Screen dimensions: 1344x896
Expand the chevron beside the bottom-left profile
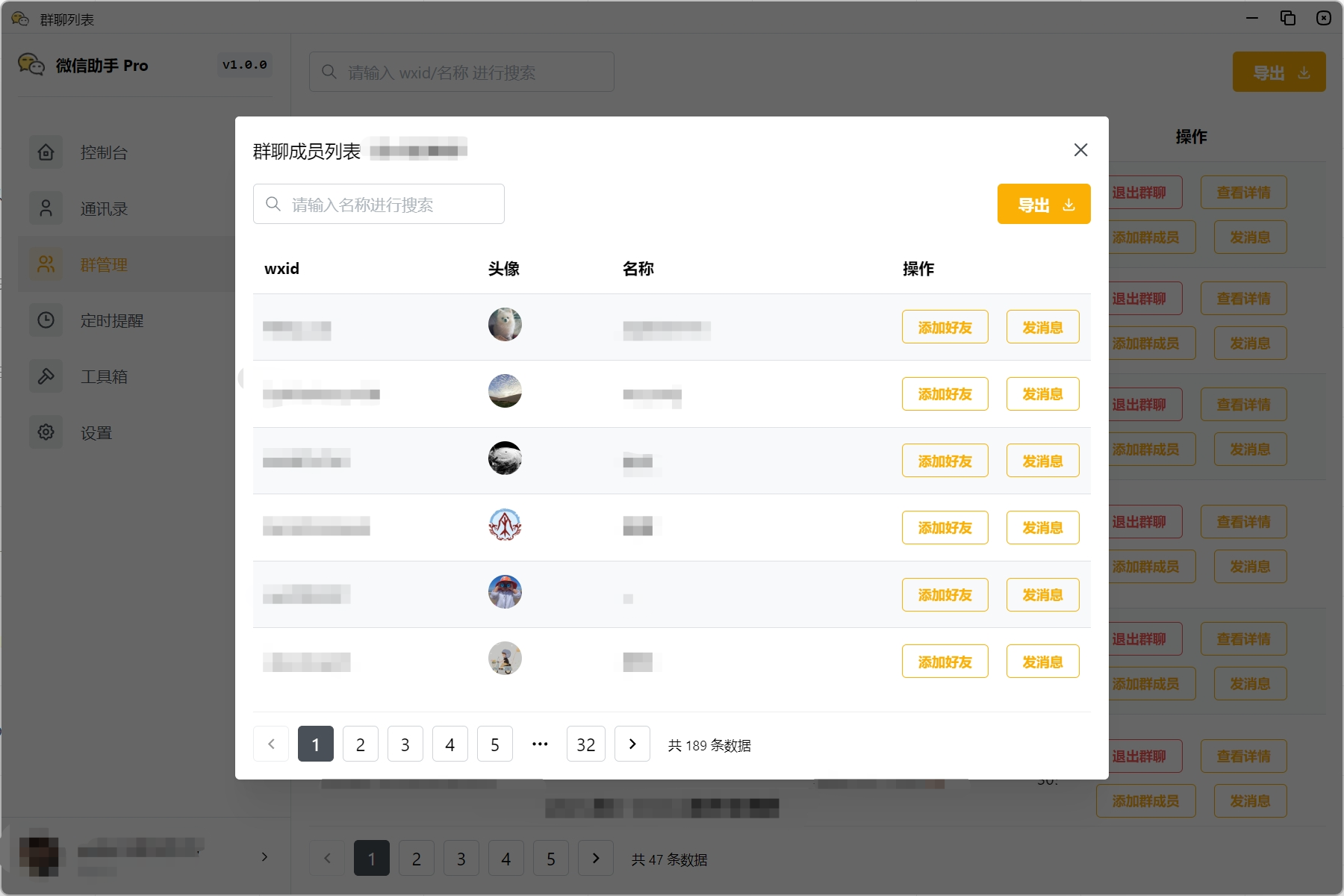coord(264,857)
